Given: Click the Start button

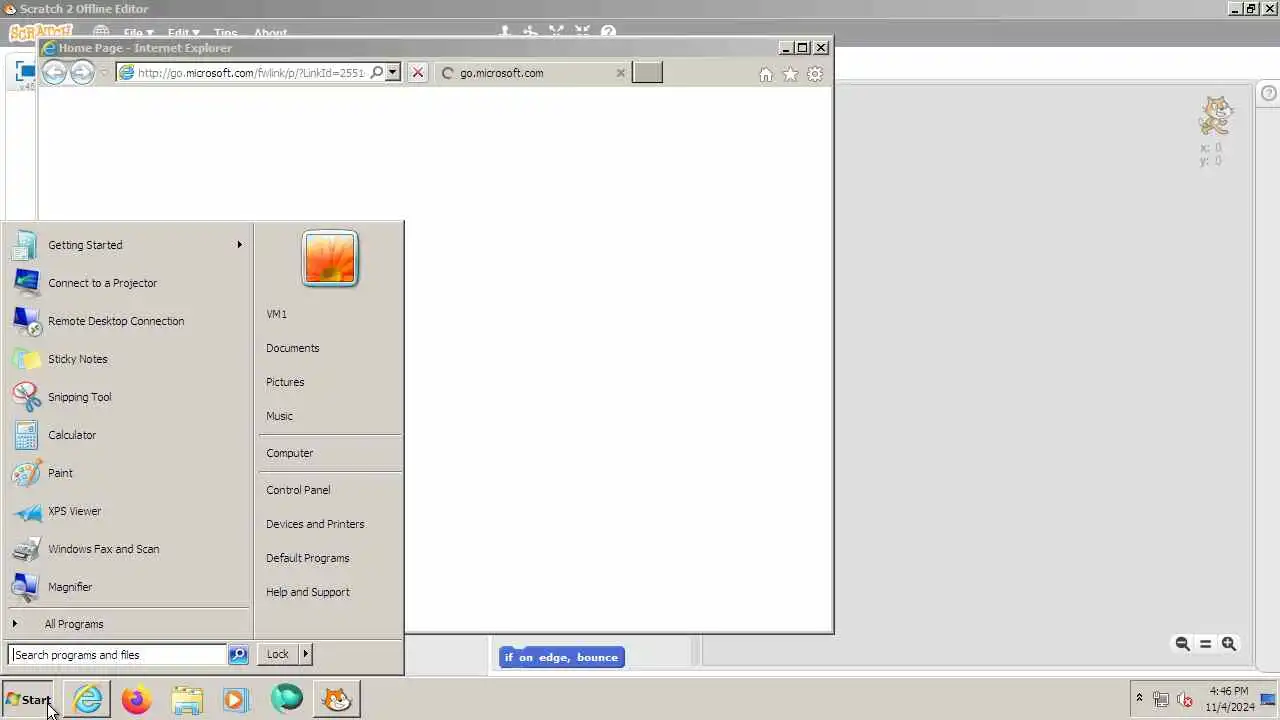Looking at the screenshot, I should pyautogui.click(x=28, y=699).
